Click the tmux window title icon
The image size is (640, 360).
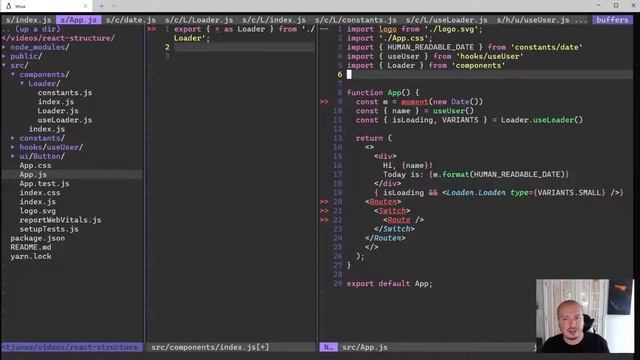coord(8,6)
